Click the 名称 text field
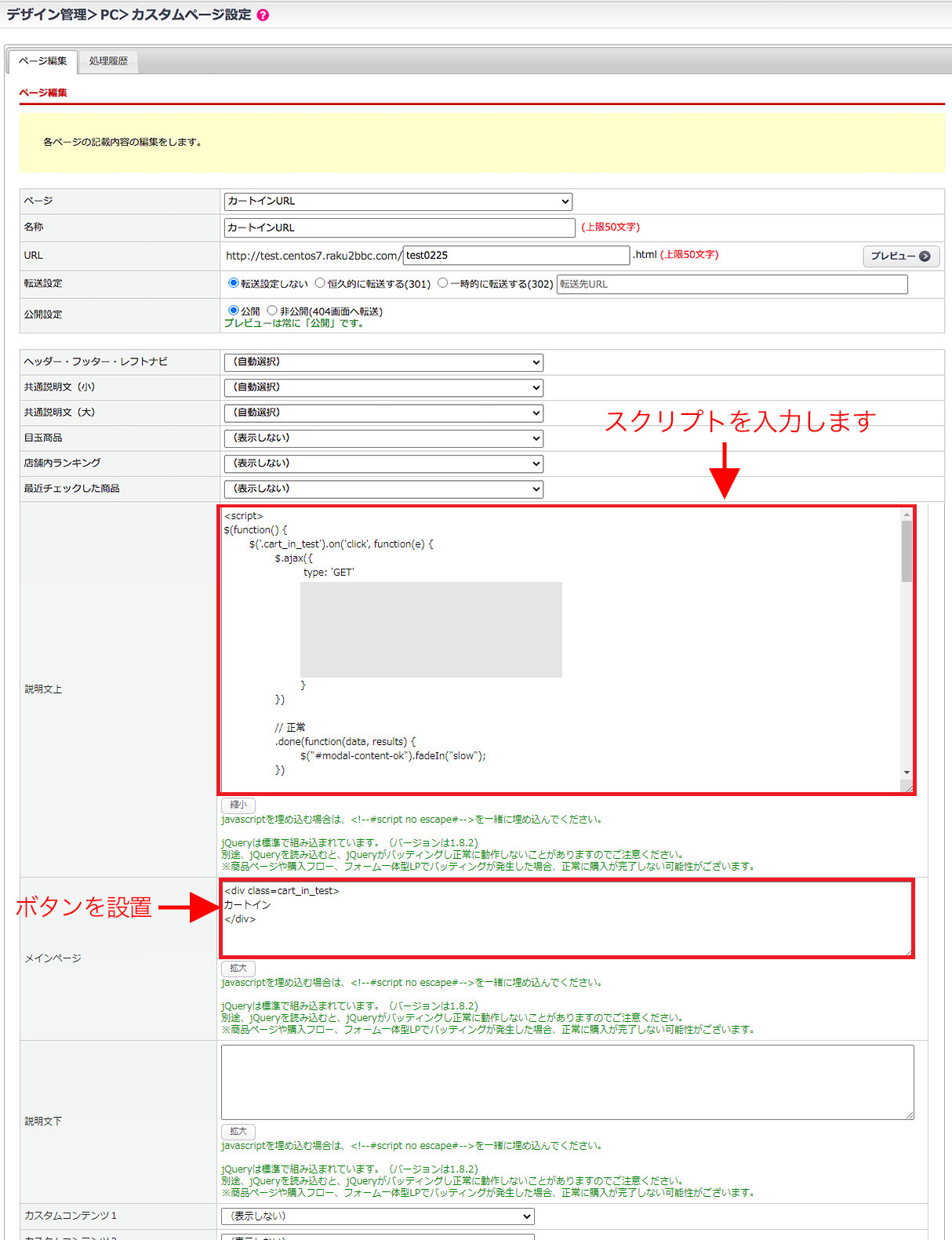This screenshot has width=952, height=1240. (x=399, y=227)
